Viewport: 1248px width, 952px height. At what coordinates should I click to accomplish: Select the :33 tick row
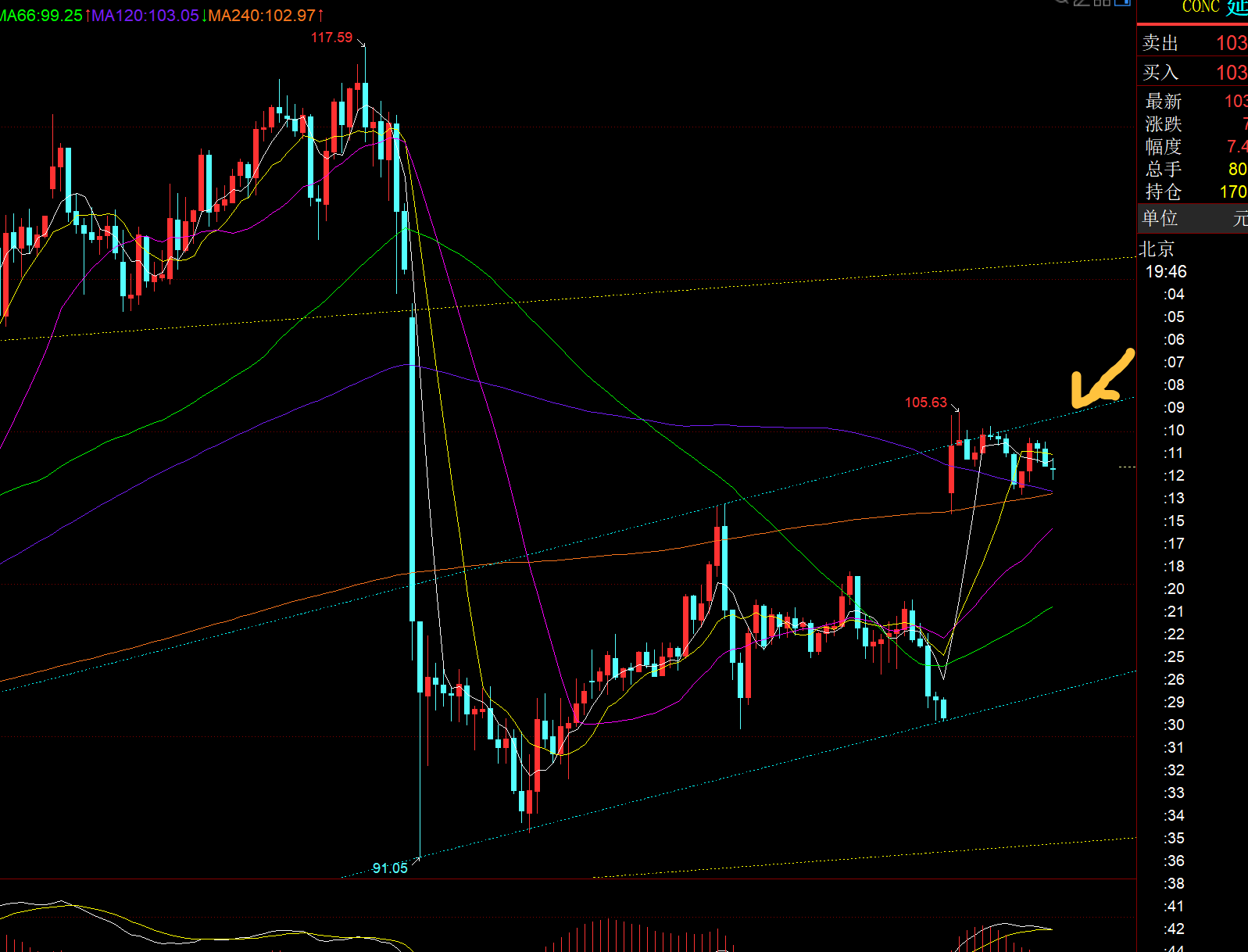click(x=1174, y=793)
